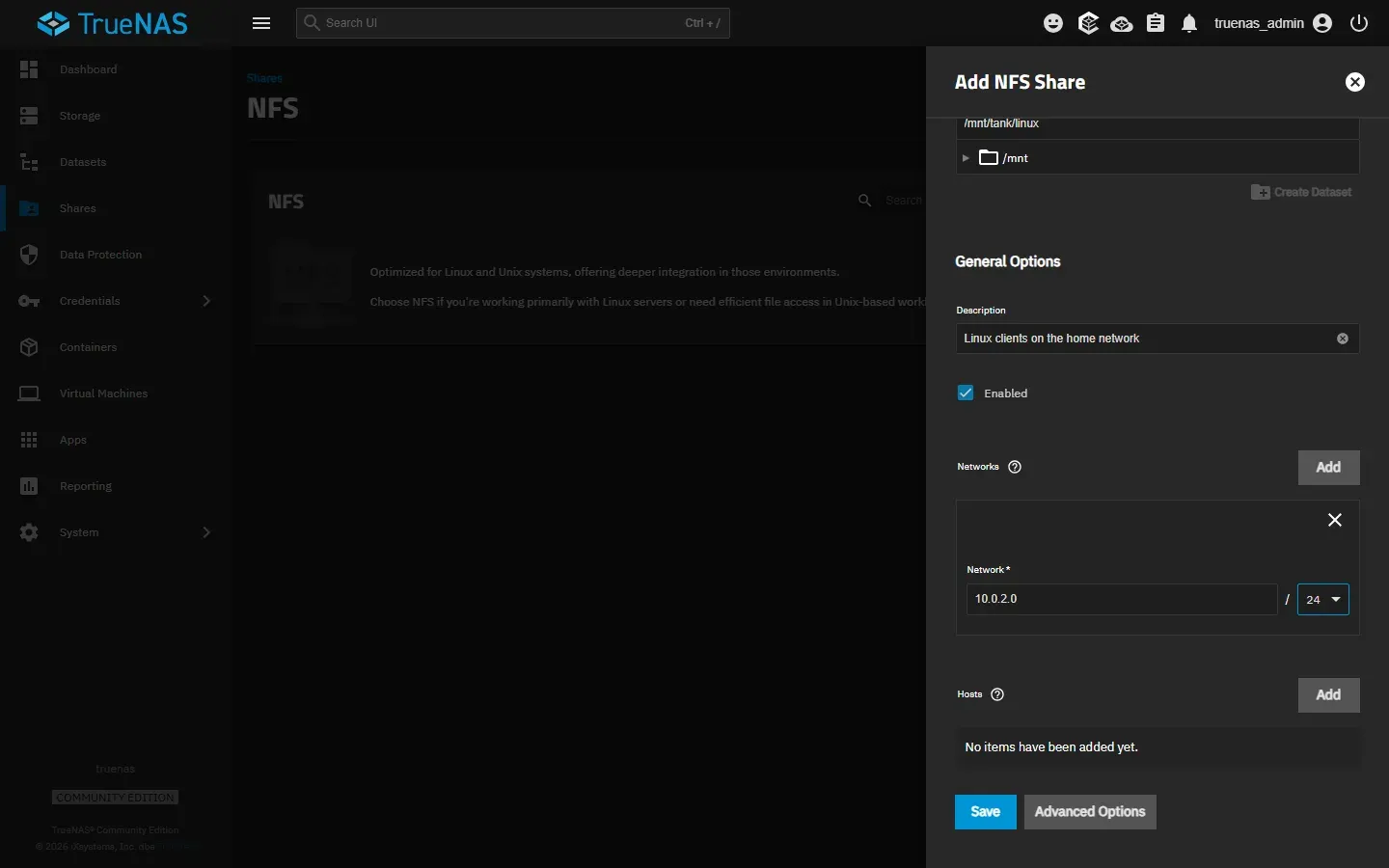Remove the 10.0.2.0 network entry
1389x868 pixels.
click(1335, 520)
